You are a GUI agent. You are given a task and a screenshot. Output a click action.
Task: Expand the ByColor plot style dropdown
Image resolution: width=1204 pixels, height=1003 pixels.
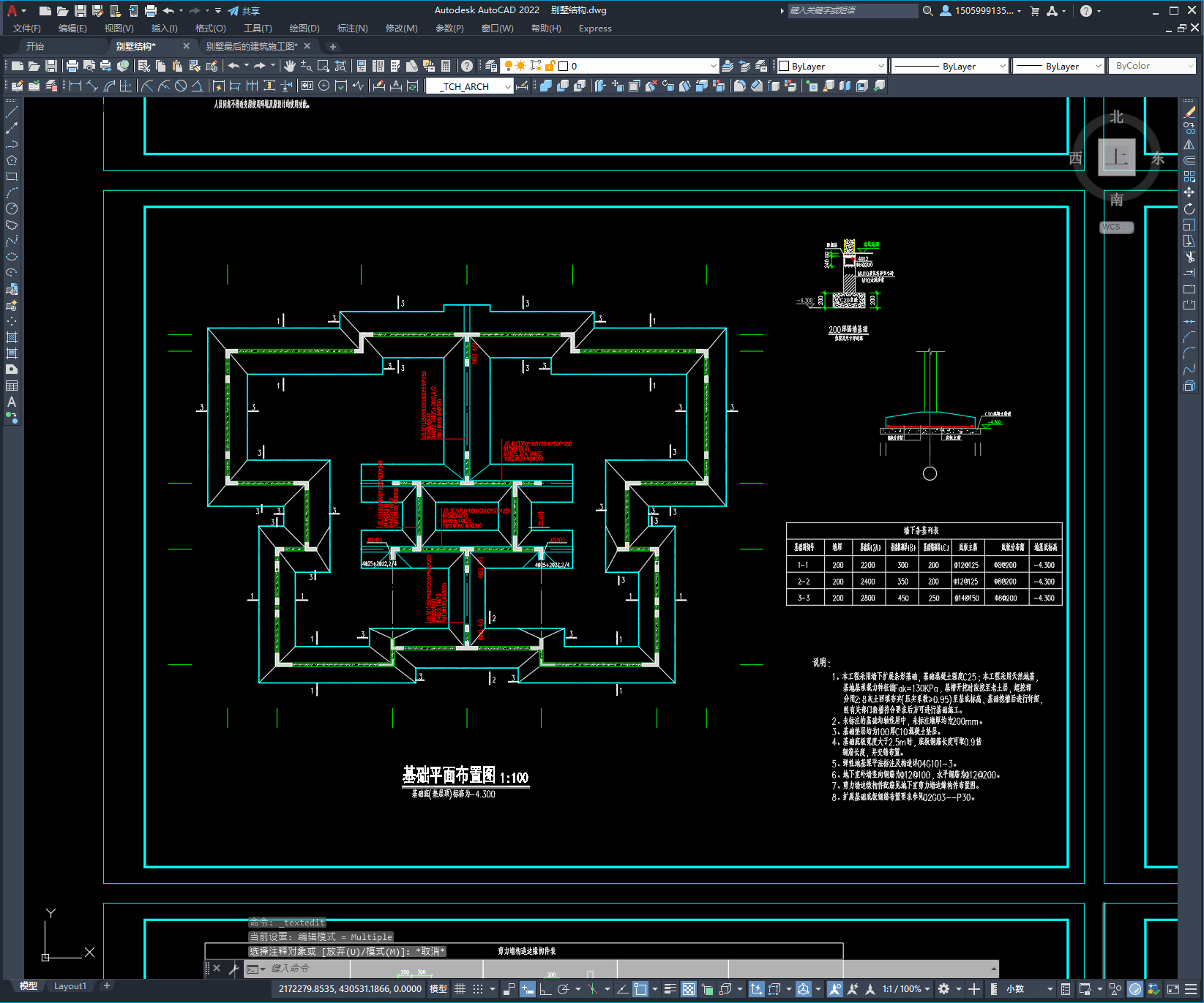(x=1153, y=66)
